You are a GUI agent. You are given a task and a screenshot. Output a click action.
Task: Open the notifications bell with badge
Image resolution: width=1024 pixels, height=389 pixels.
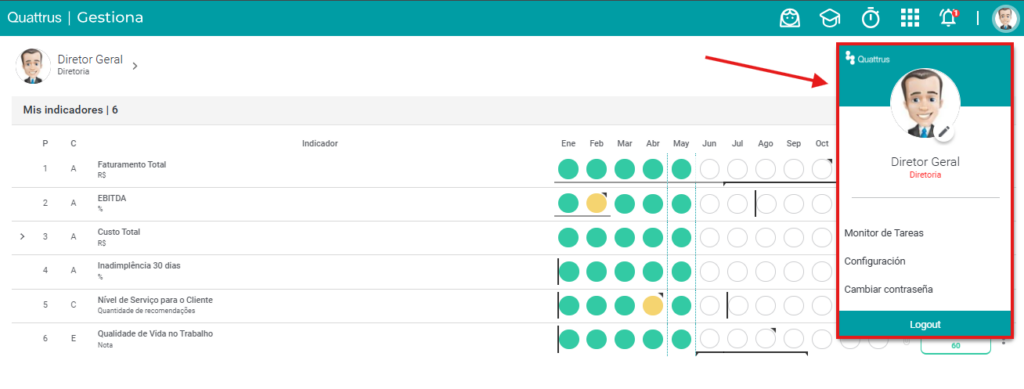point(948,18)
